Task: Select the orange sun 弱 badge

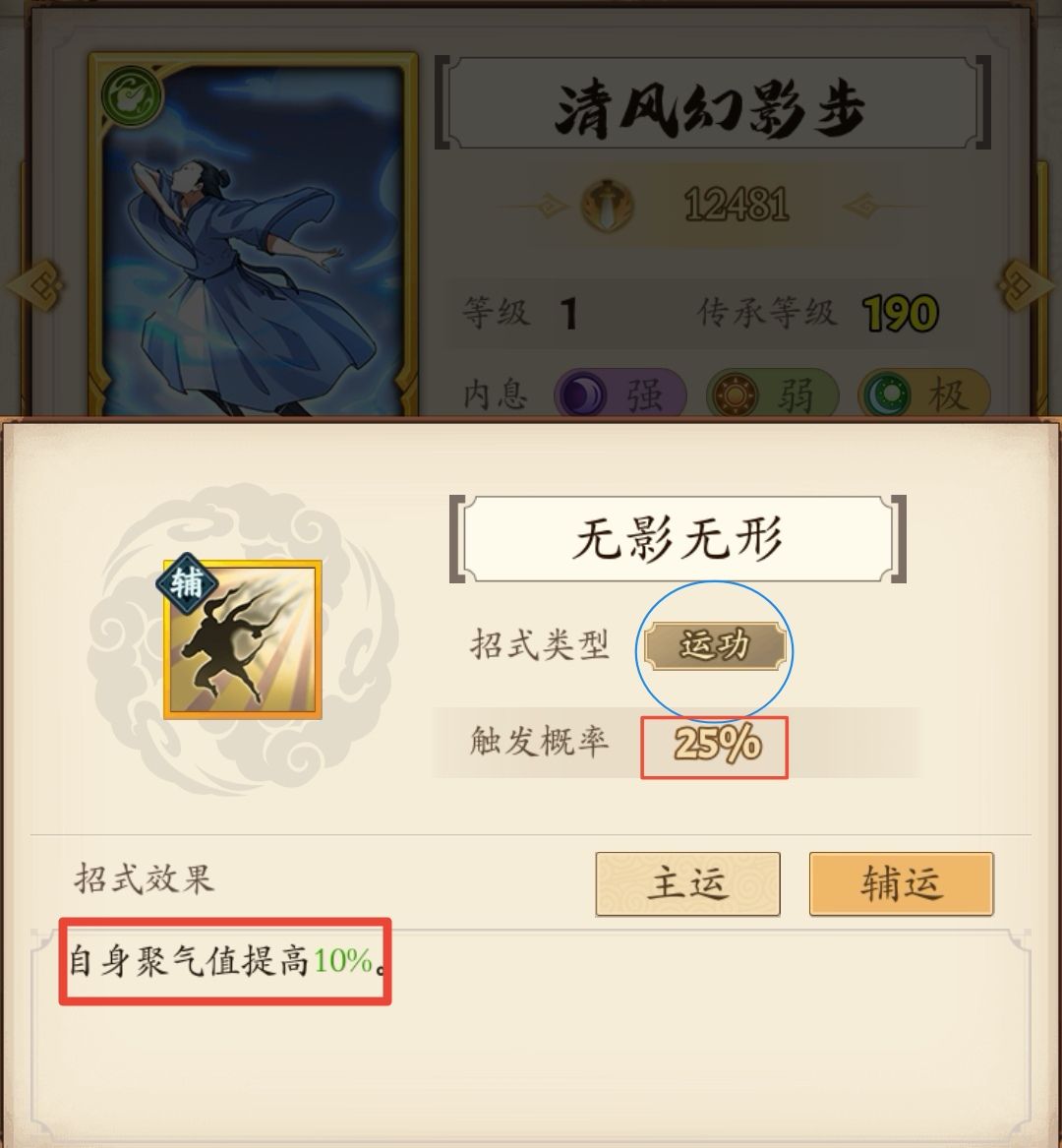Action: 772,394
